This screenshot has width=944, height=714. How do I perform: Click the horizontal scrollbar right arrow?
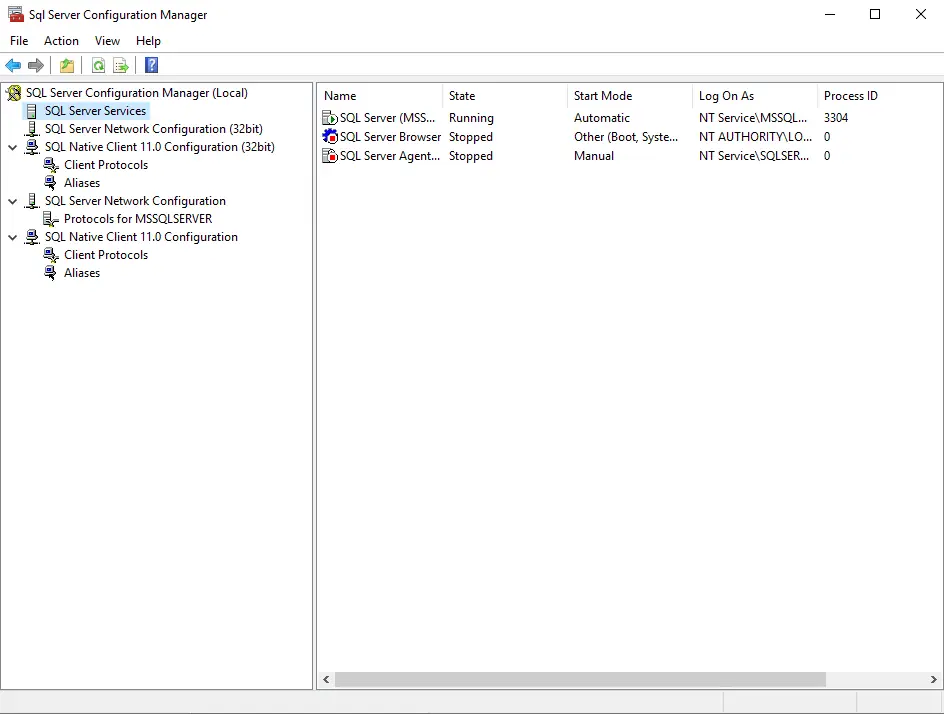[934, 679]
